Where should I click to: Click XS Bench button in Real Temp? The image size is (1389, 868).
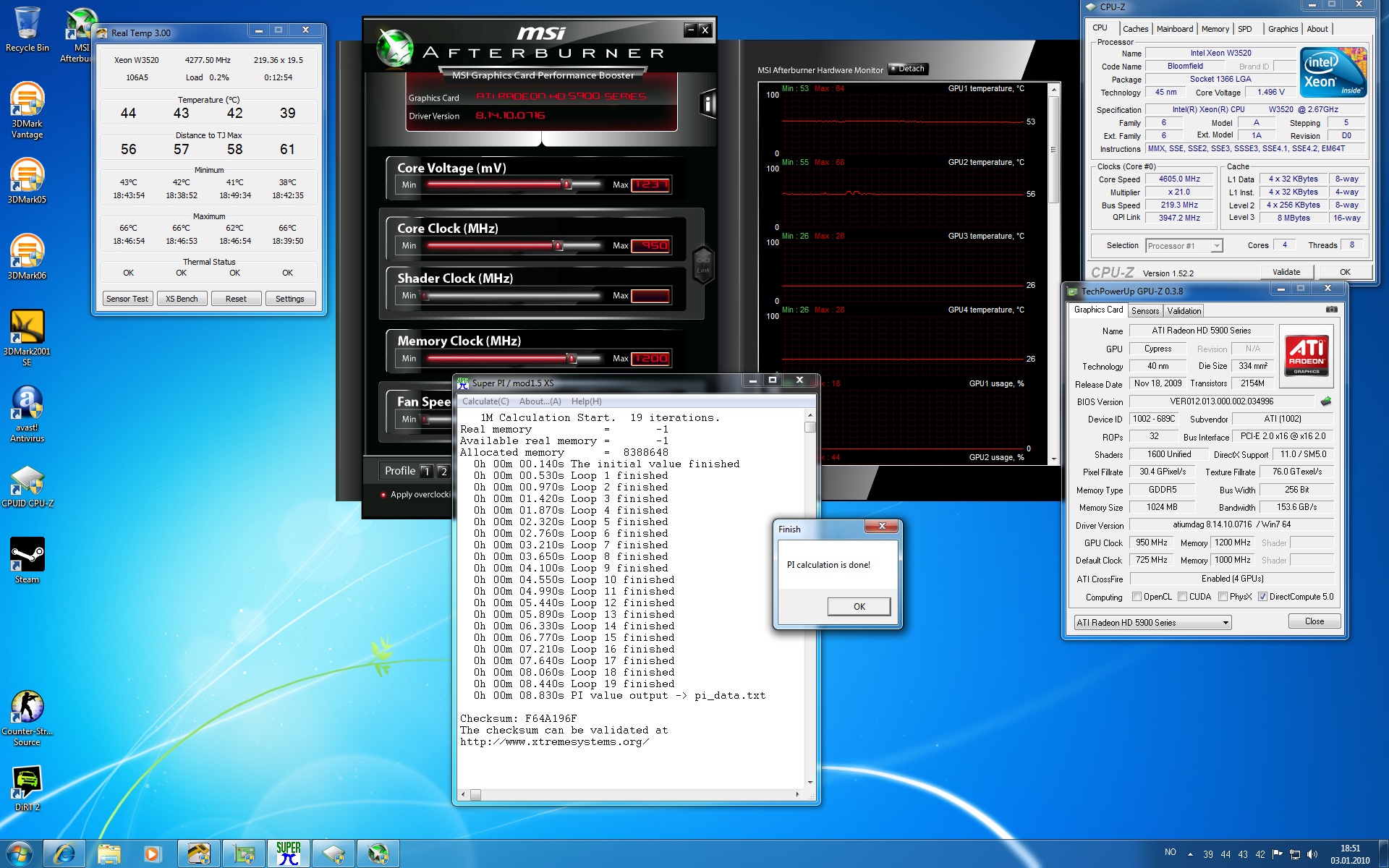(x=182, y=299)
